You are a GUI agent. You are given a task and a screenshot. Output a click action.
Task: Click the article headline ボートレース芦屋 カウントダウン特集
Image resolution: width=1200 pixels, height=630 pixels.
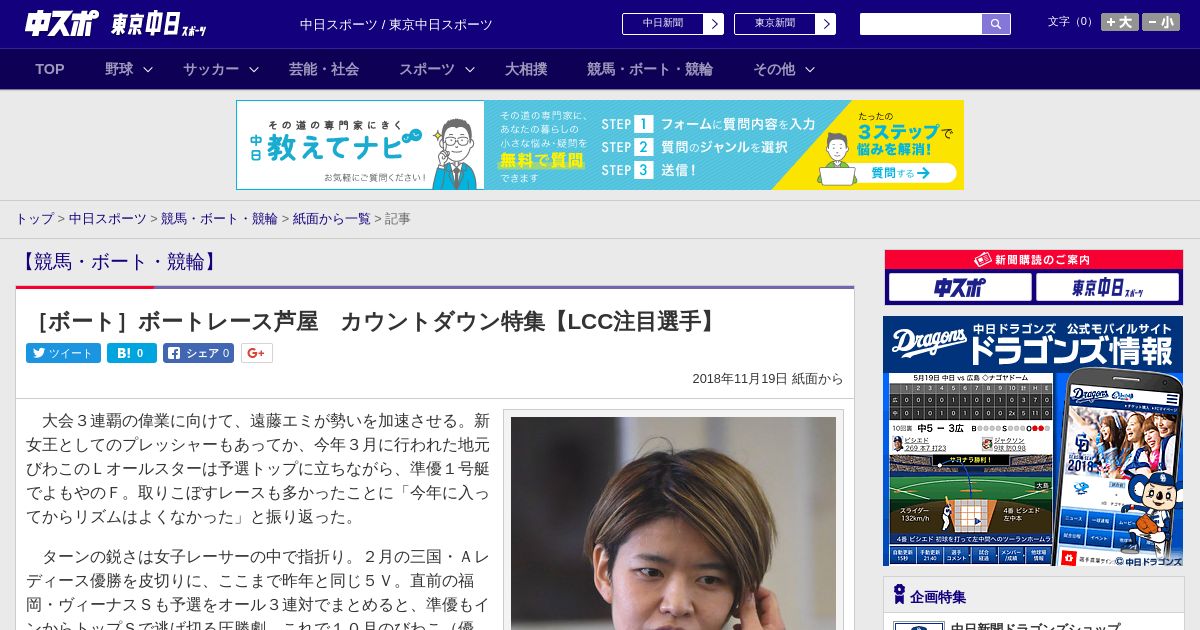tap(374, 321)
